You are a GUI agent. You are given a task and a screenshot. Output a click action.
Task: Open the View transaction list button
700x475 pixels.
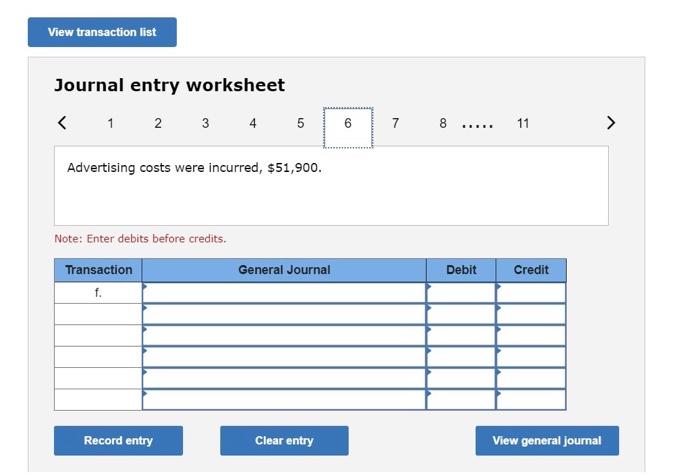click(x=102, y=32)
